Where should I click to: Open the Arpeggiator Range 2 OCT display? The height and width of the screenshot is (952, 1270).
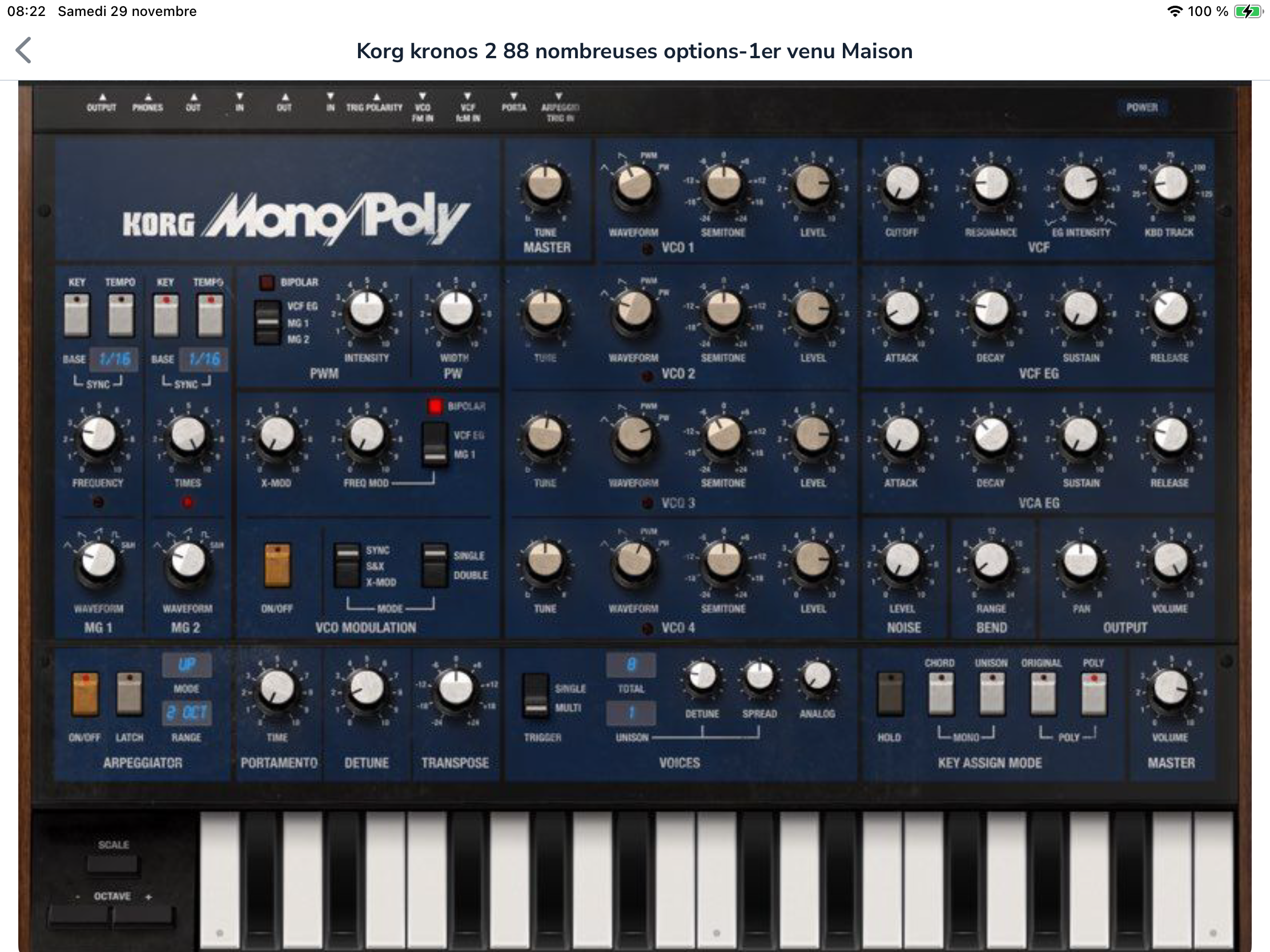187,713
